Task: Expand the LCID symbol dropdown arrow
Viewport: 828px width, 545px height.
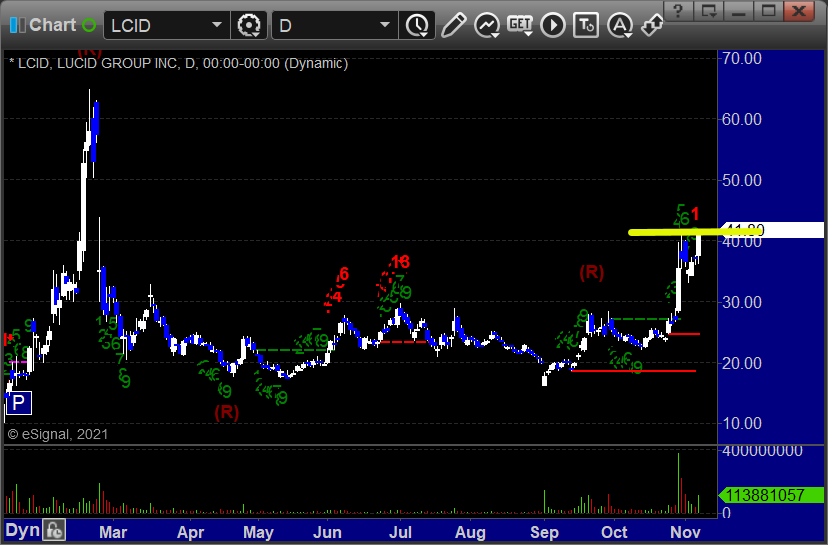Action: 217,25
